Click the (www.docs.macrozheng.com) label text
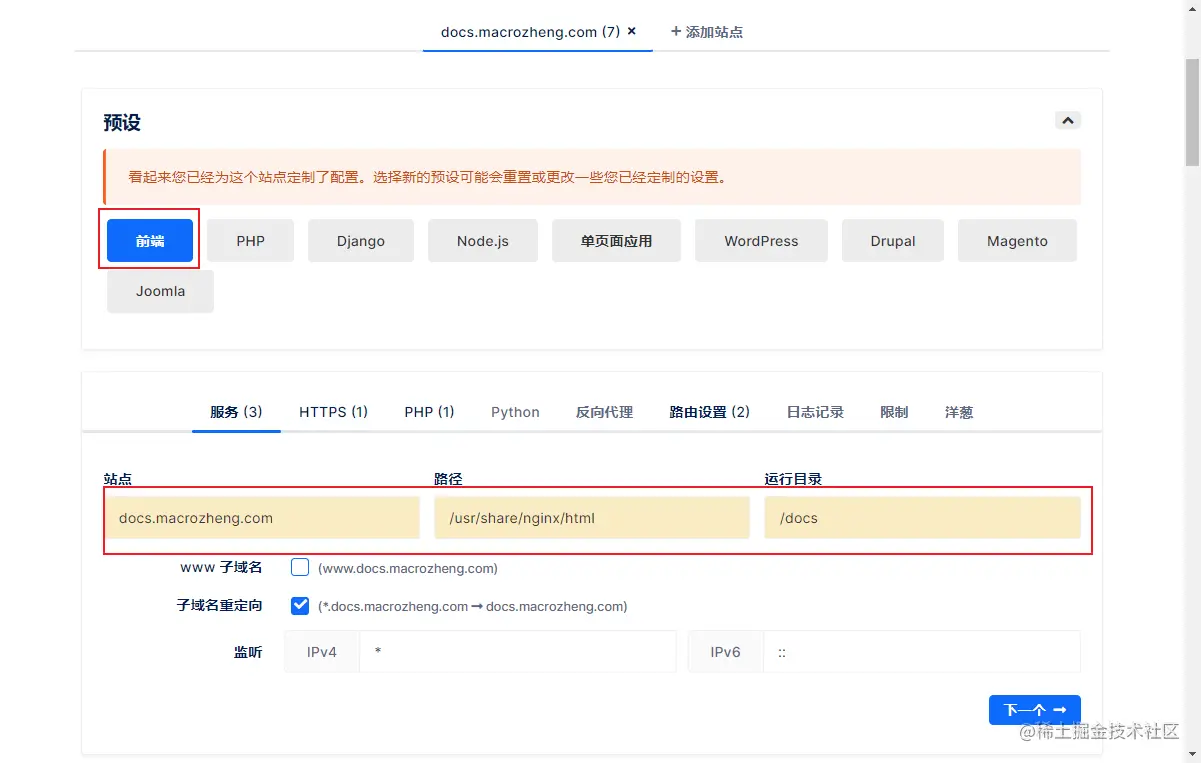Viewport: 1201px width, 763px height. tap(408, 568)
